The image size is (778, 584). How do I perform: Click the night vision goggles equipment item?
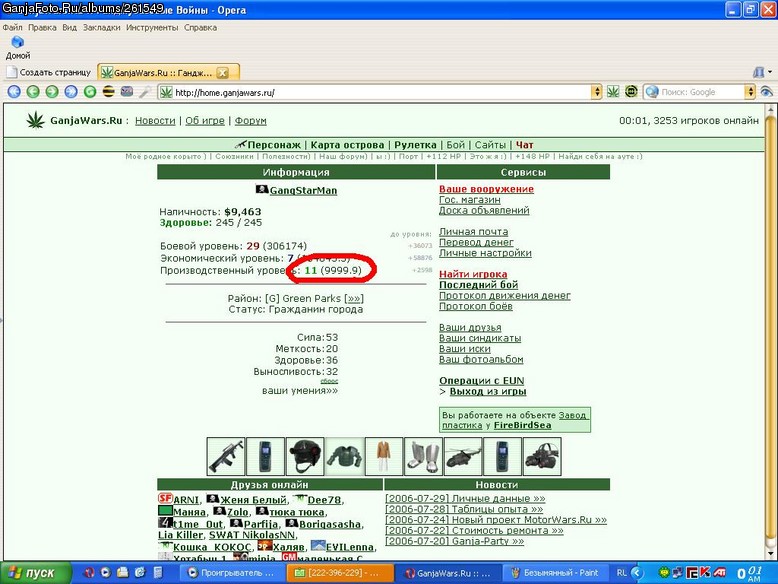point(542,456)
